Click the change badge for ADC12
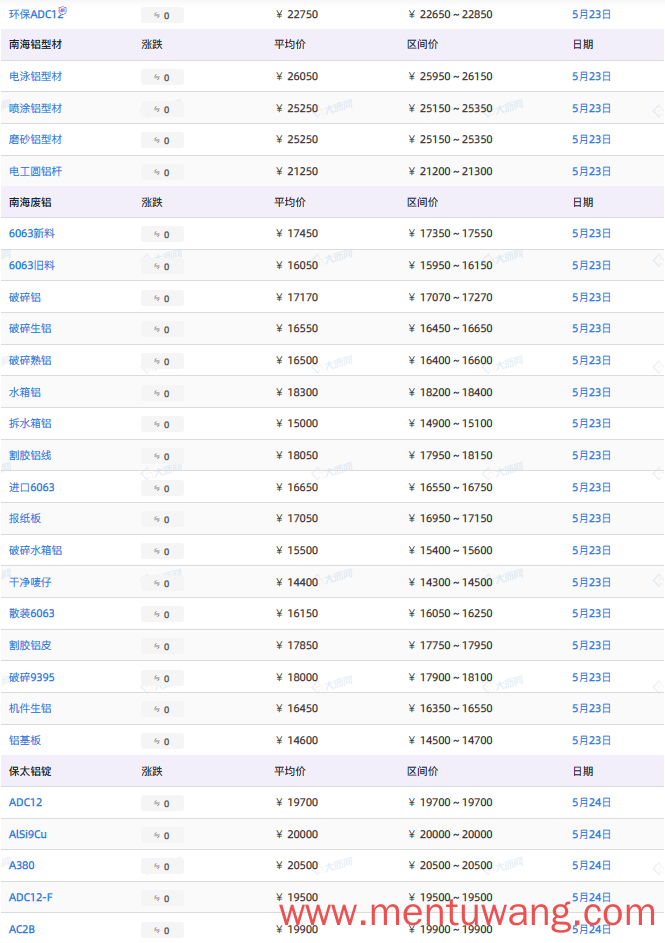The width and height of the screenshot is (665, 943). tap(162, 803)
